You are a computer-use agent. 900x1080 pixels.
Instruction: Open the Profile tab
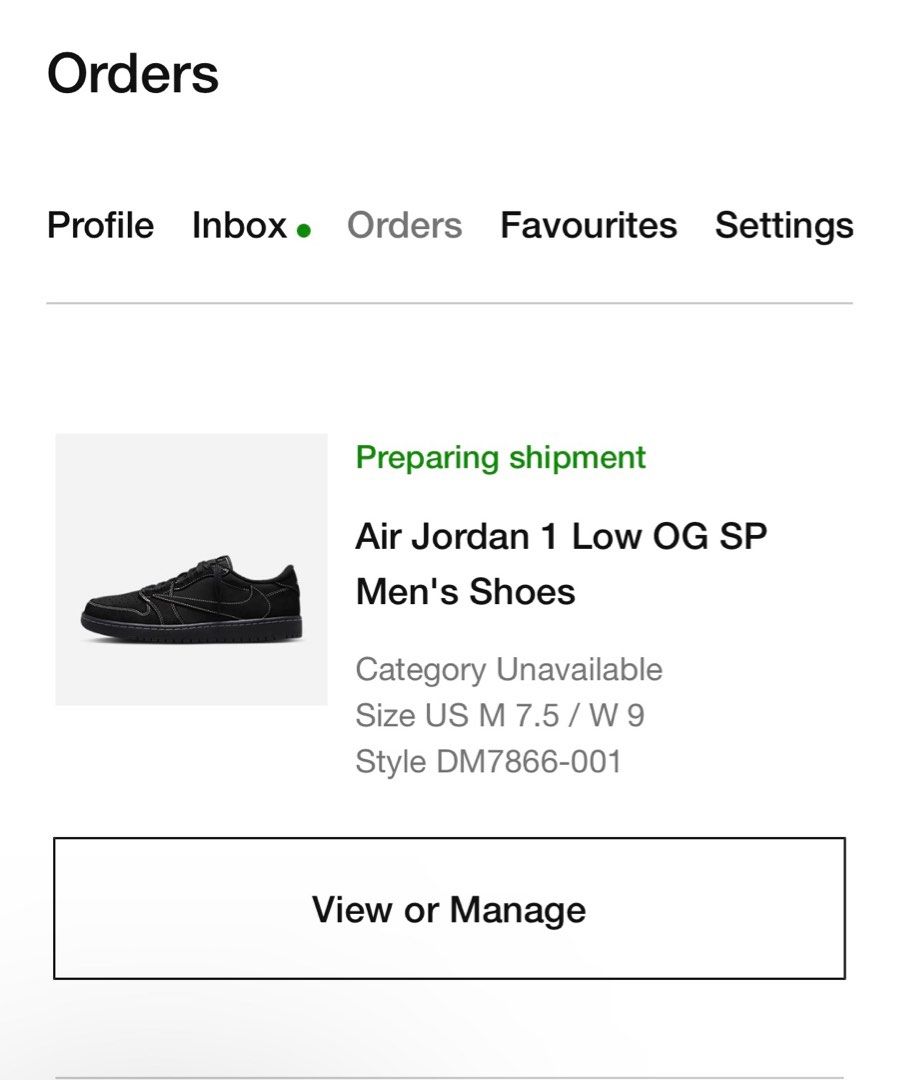click(x=100, y=226)
